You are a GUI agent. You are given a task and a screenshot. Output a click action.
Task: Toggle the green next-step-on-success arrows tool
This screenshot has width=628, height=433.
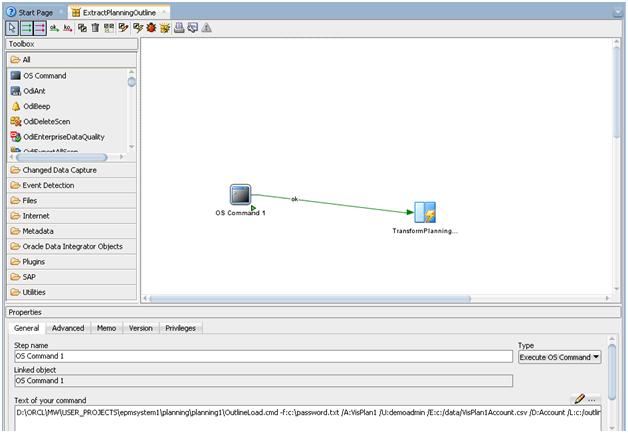tap(26, 28)
